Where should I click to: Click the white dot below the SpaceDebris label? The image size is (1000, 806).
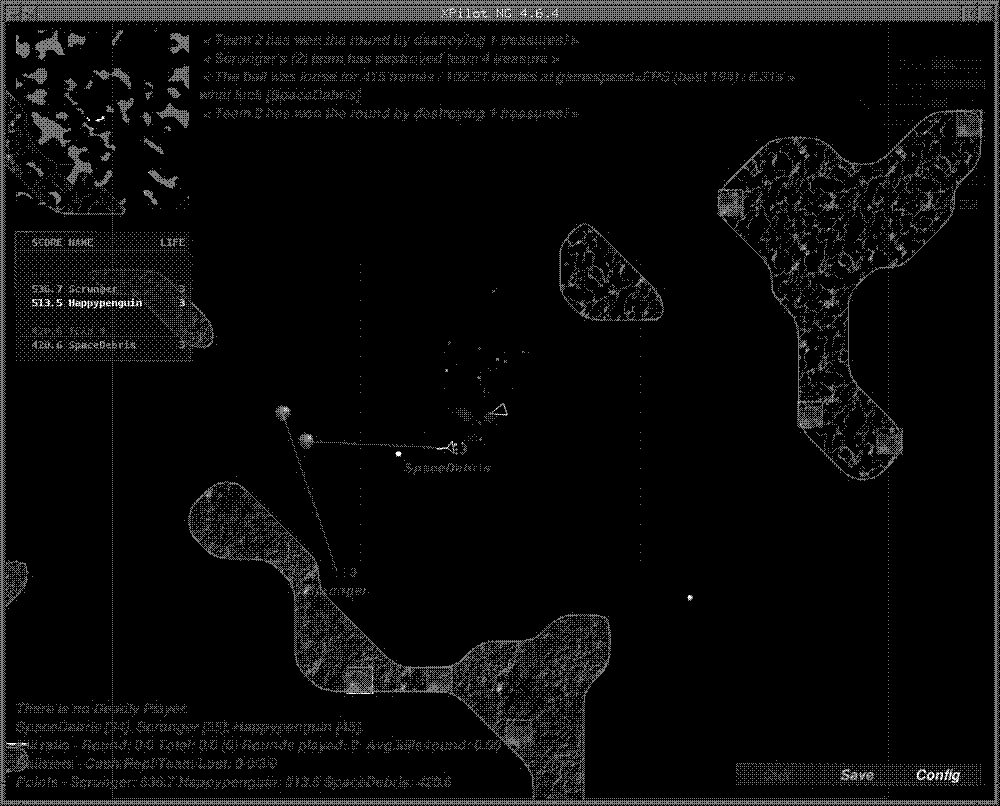click(398, 455)
